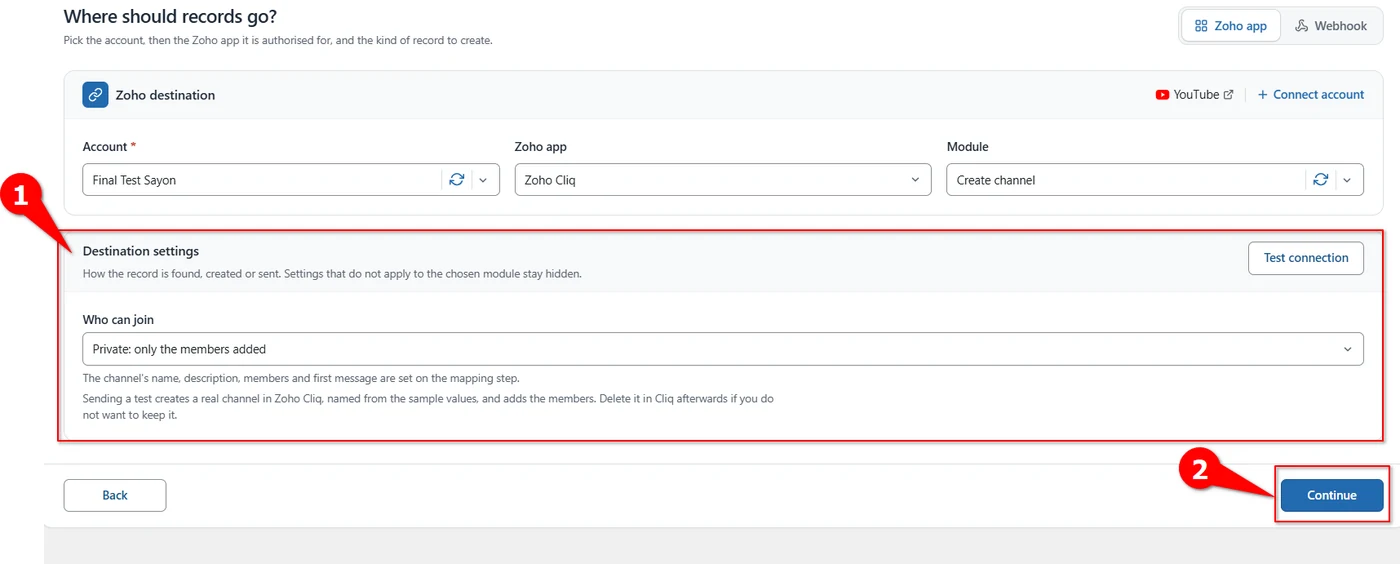Refresh the Account list

coord(457,180)
